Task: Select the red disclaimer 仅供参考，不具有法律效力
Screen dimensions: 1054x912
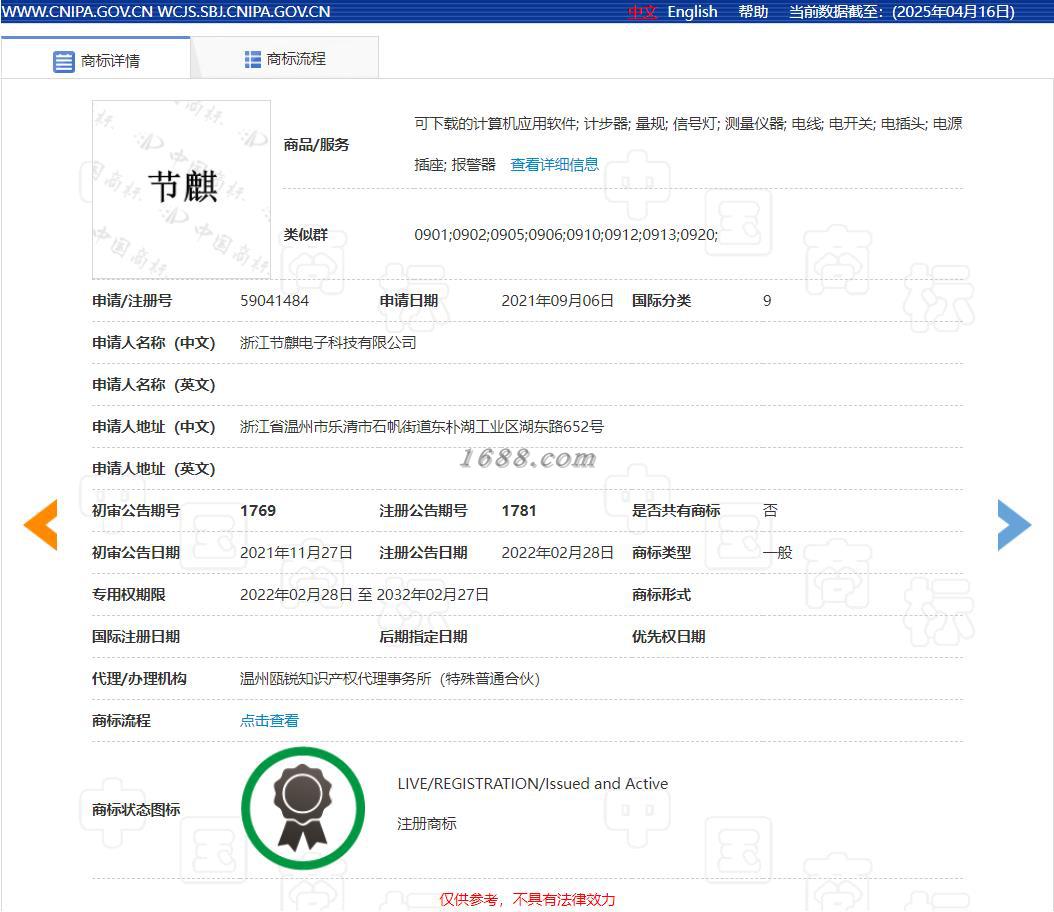Action: coord(527,899)
